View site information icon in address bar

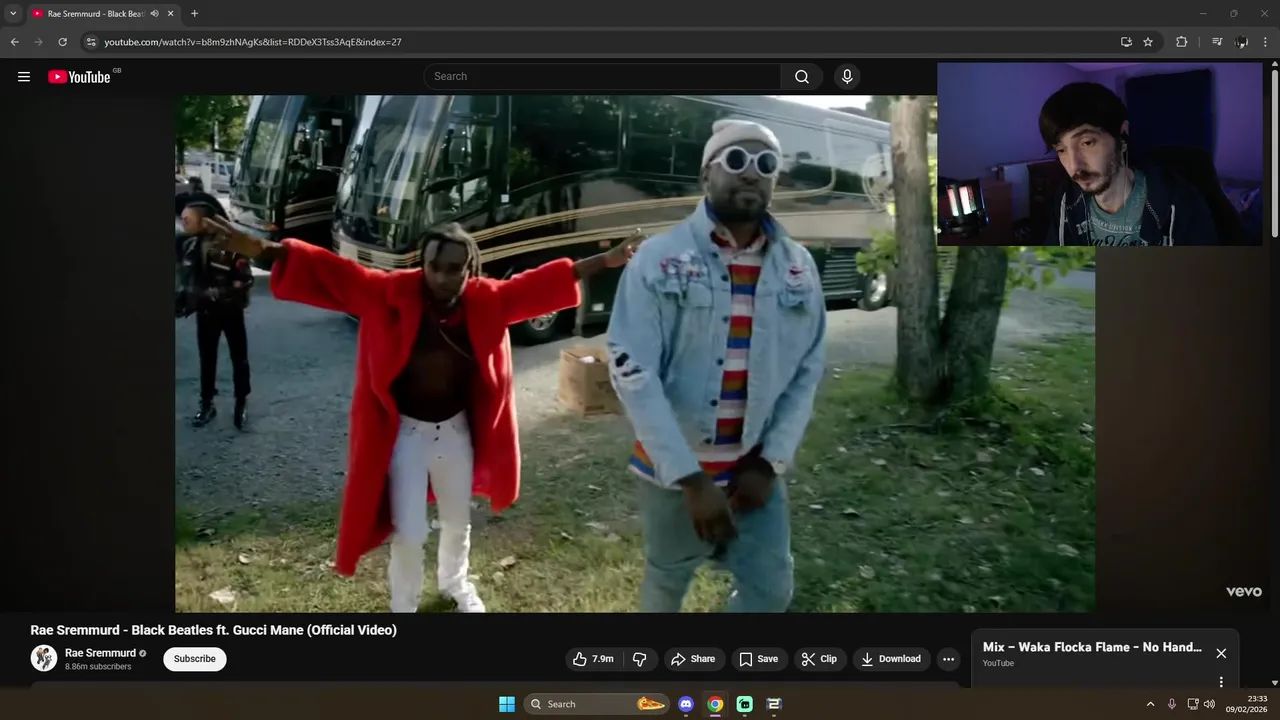pyautogui.click(x=90, y=42)
